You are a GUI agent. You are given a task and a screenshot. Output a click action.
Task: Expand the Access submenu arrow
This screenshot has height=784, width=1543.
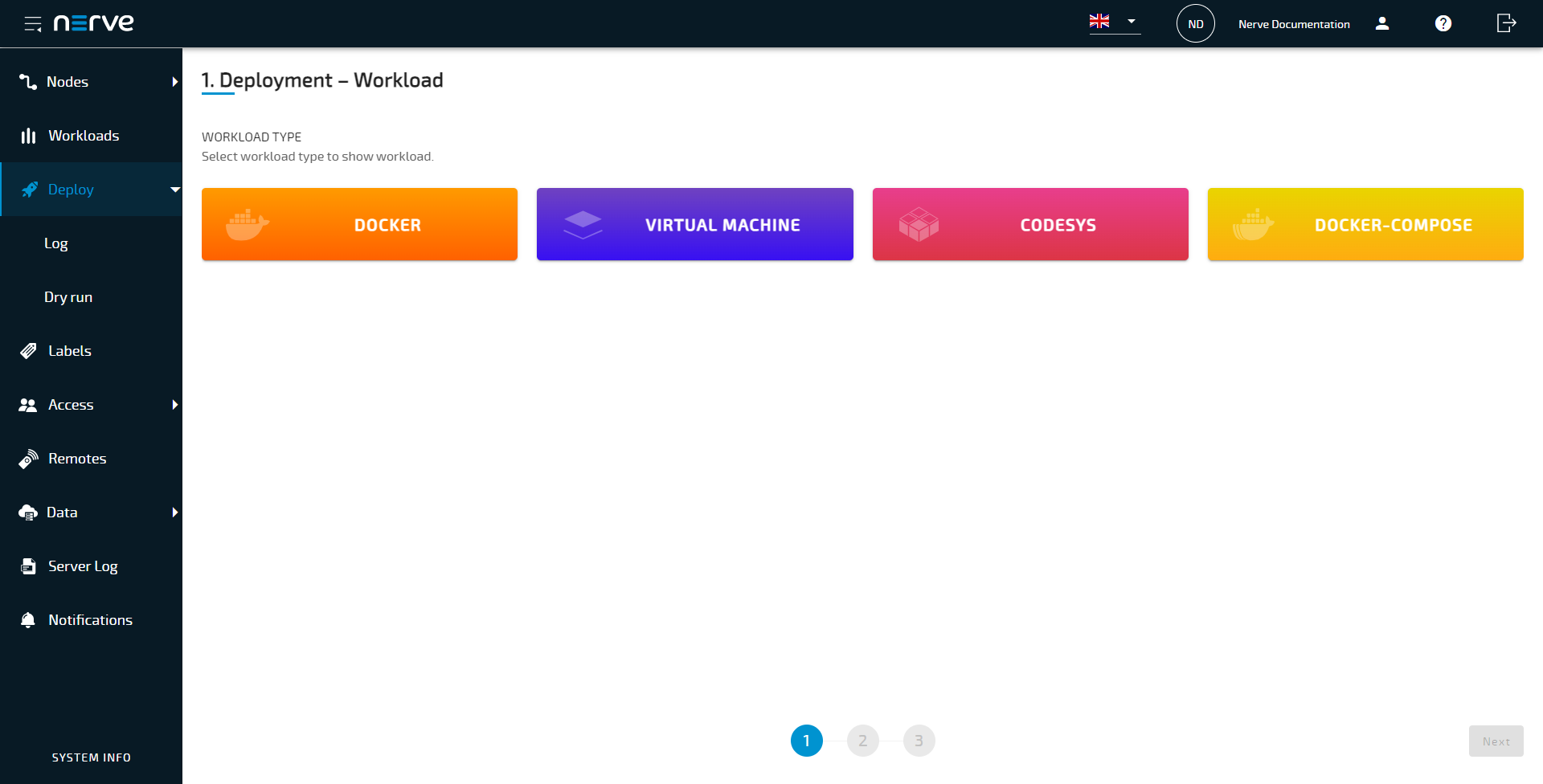point(175,405)
